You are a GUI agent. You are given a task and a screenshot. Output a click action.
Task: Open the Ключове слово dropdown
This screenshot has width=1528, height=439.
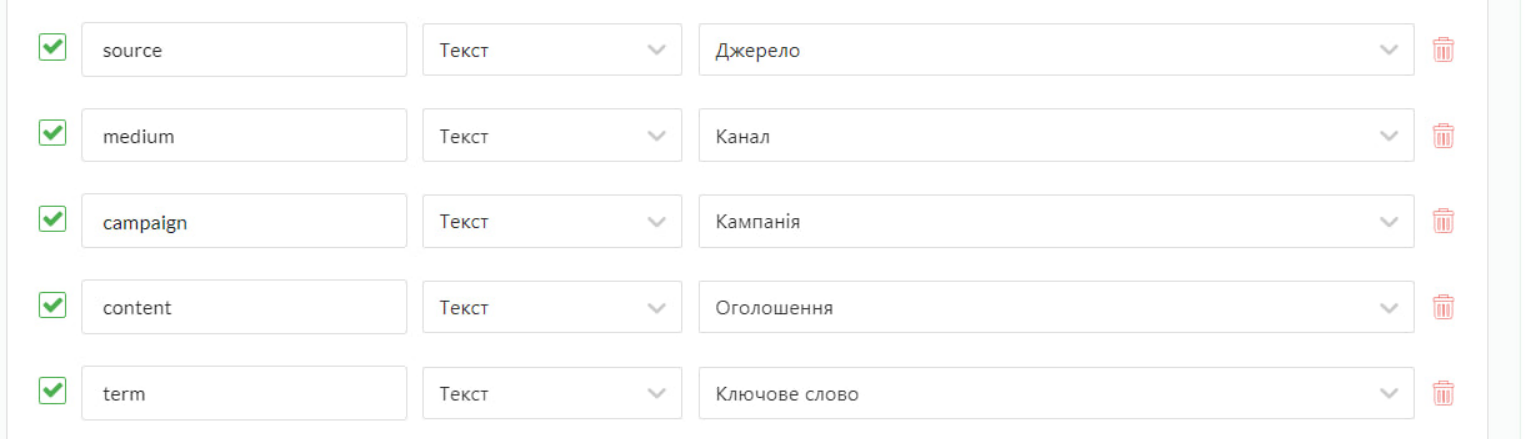[1055, 393]
